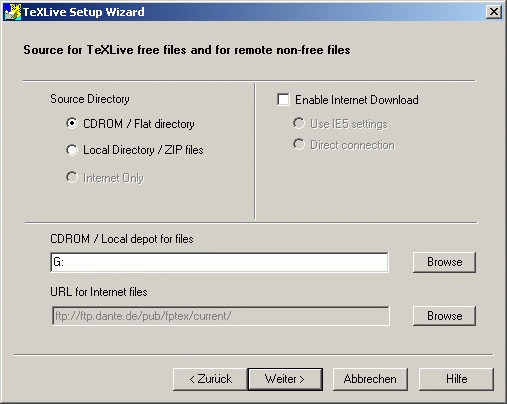Proceed with the Weiter button
This screenshot has width=507, height=404.
285,379
